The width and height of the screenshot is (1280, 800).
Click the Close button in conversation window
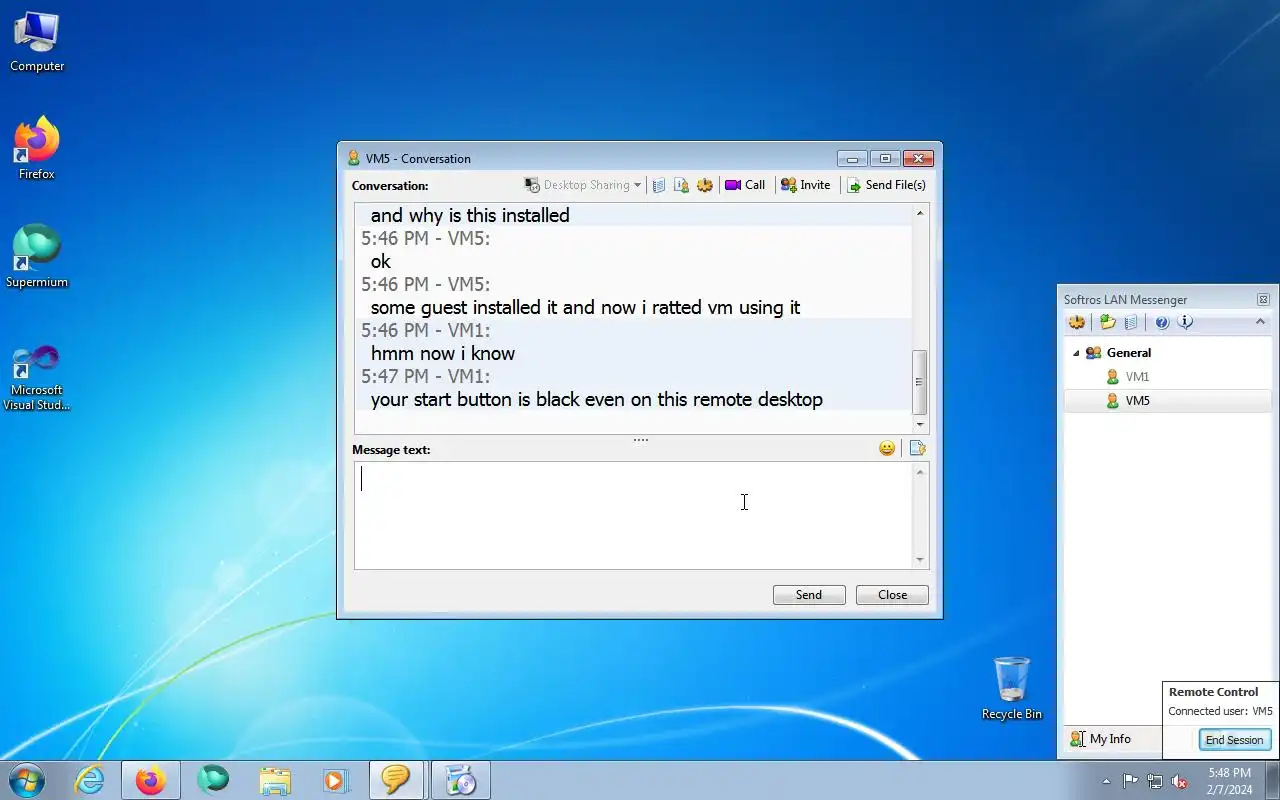pos(892,595)
